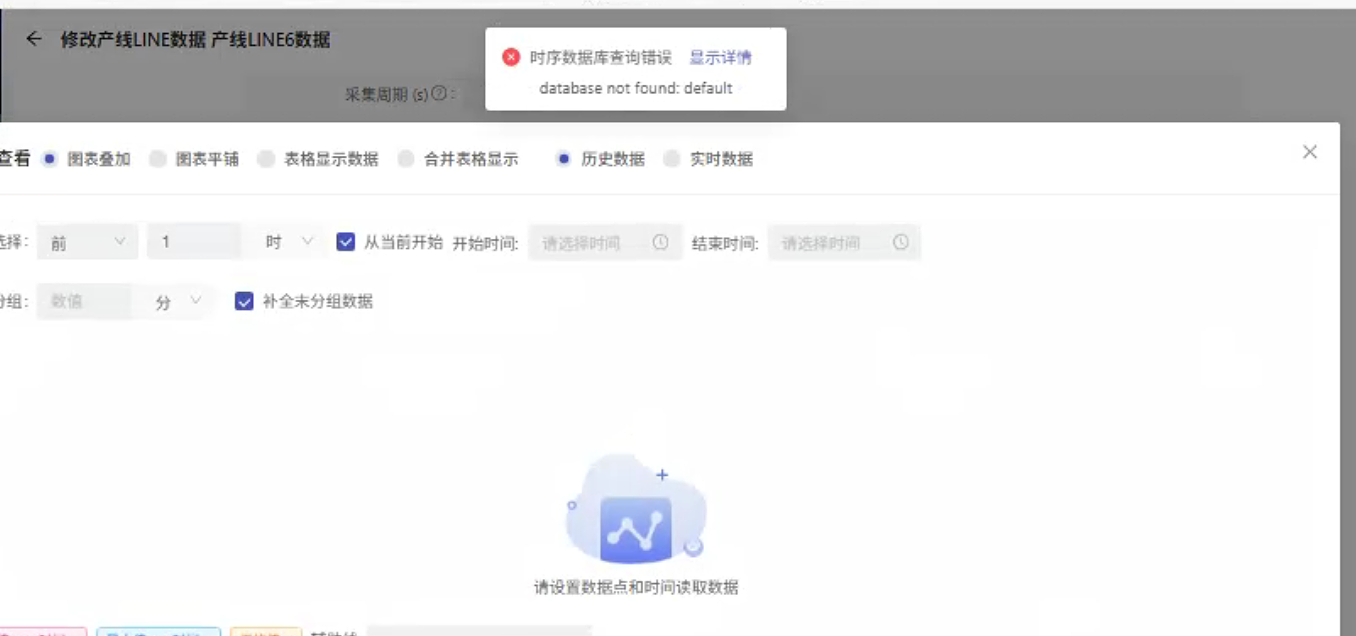Expand the 前 time direction dropdown
This screenshot has width=1356, height=636.
pos(87,242)
